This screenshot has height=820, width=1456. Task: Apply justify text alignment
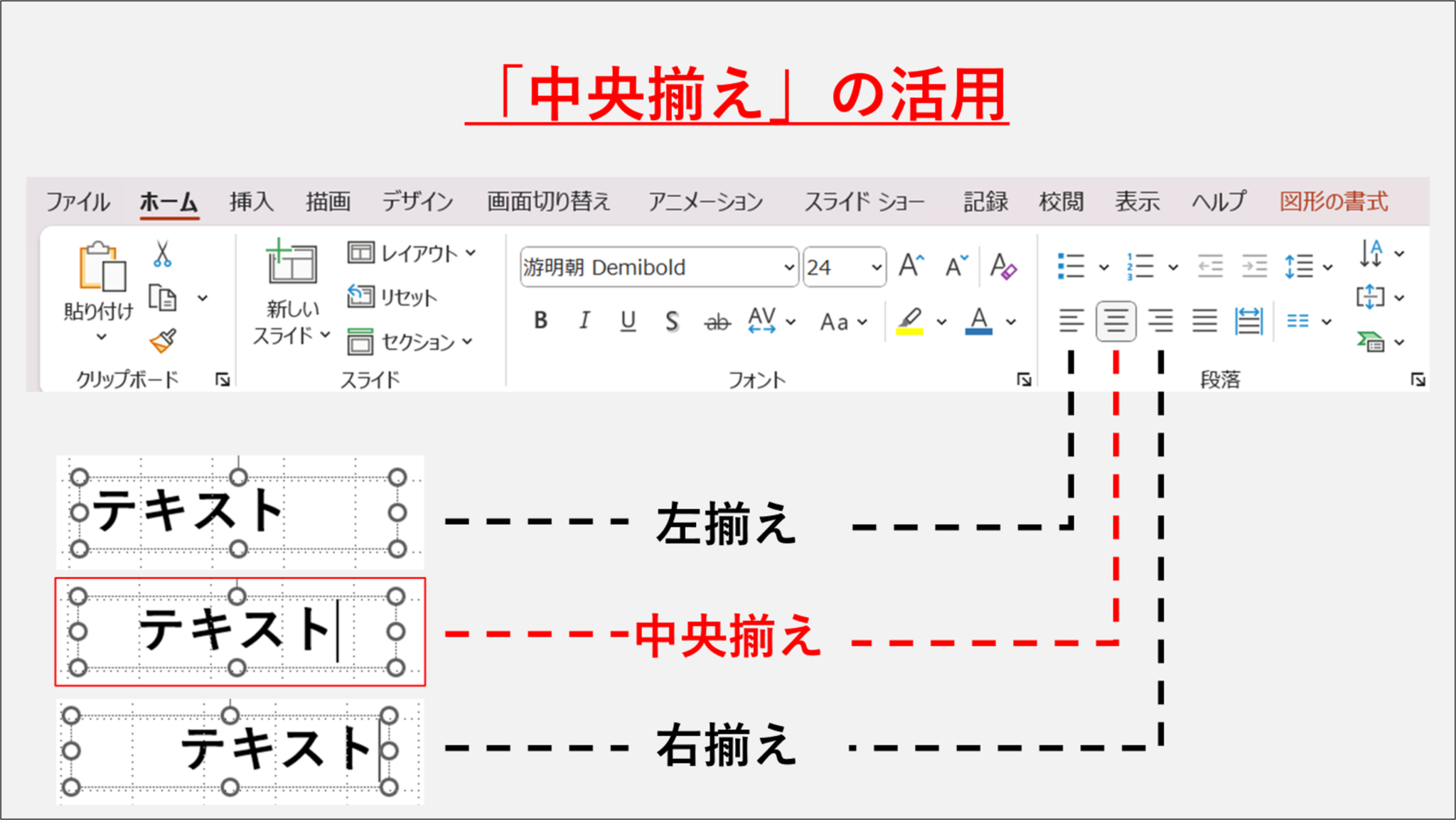[1204, 321]
